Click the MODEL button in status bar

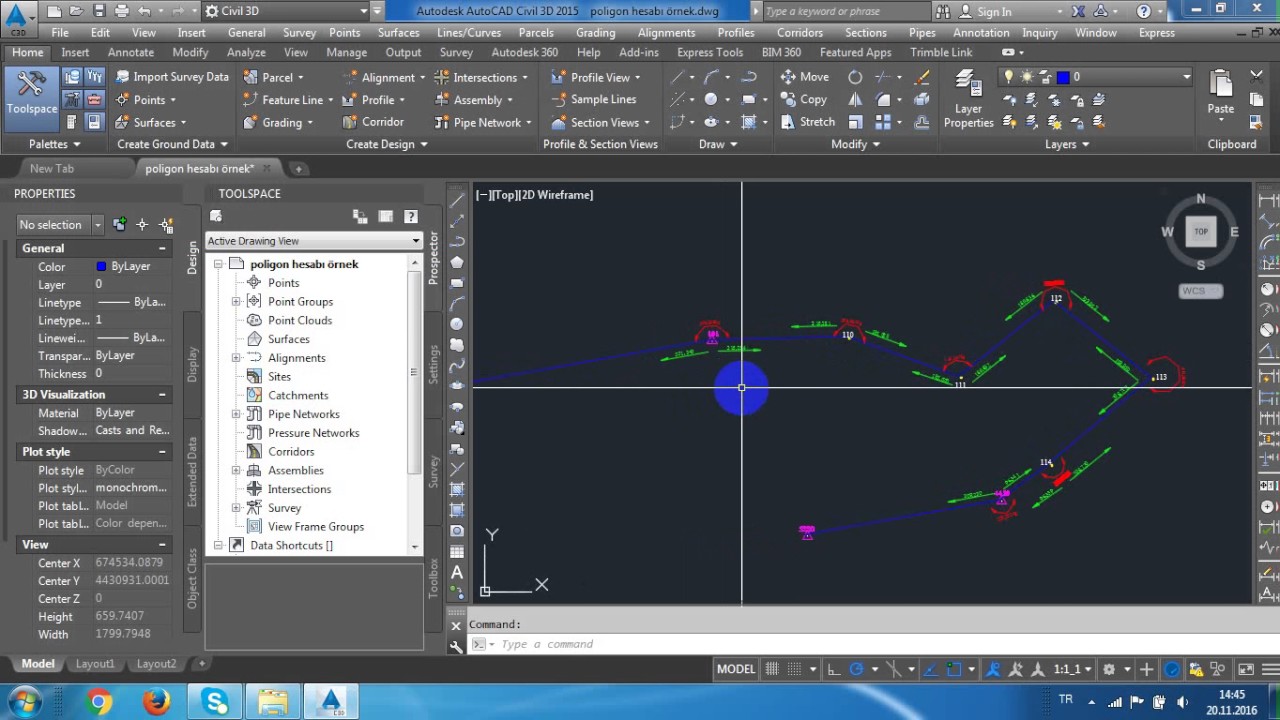coord(736,669)
